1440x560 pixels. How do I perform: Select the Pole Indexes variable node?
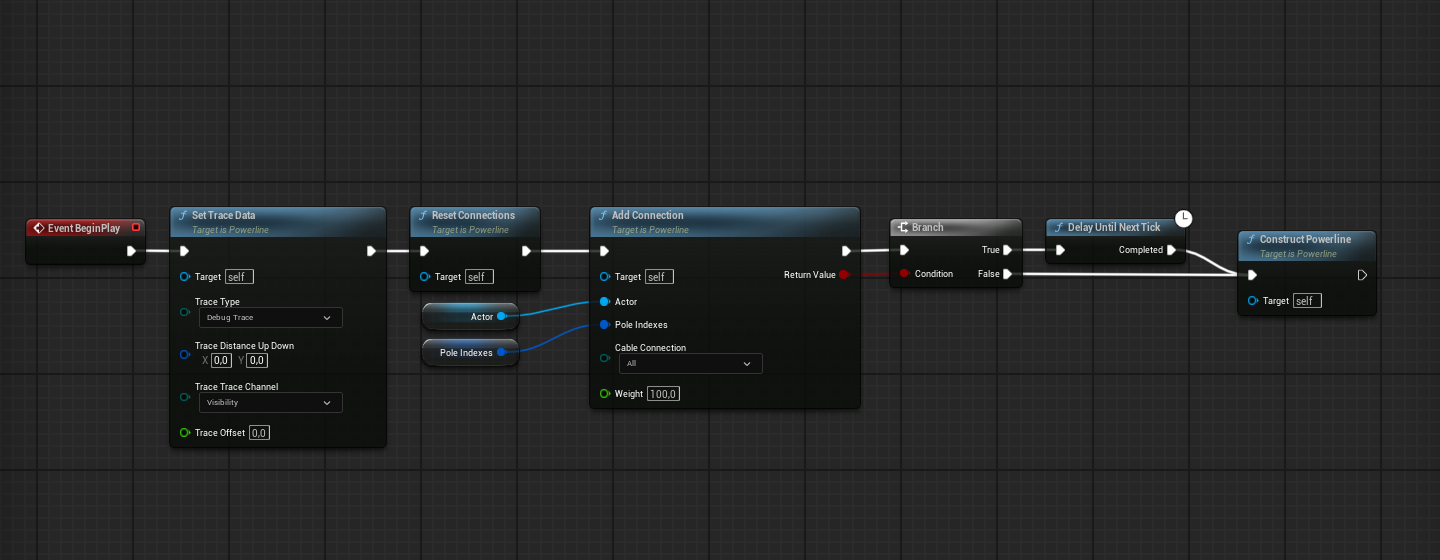point(465,352)
